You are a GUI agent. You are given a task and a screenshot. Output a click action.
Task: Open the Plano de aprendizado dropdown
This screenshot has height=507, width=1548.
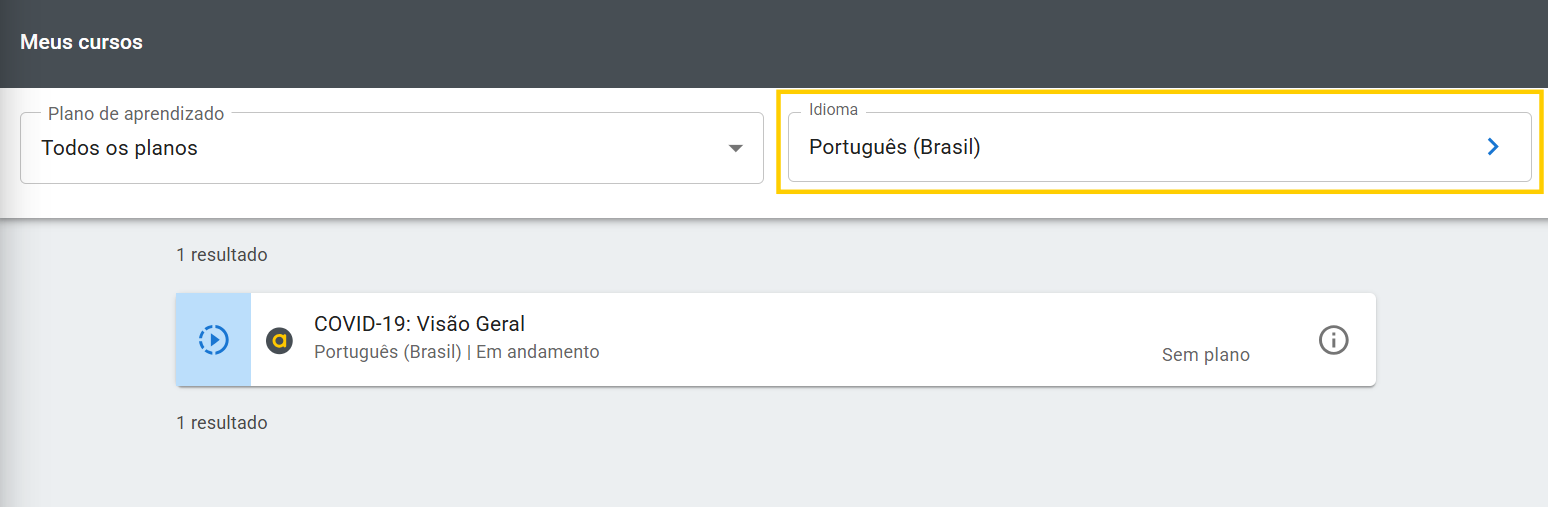[x=391, y=148]
